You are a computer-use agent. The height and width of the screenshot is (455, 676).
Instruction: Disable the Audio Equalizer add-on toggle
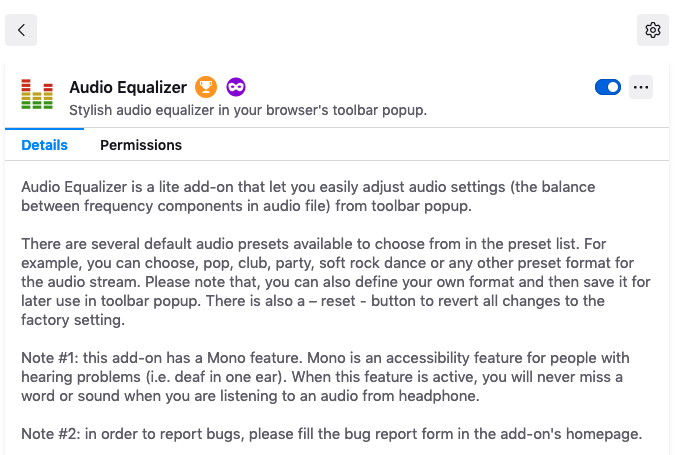(607, 87)
